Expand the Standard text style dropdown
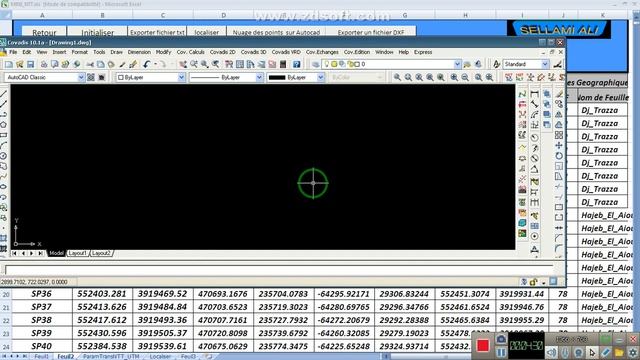 click(545, 64)
